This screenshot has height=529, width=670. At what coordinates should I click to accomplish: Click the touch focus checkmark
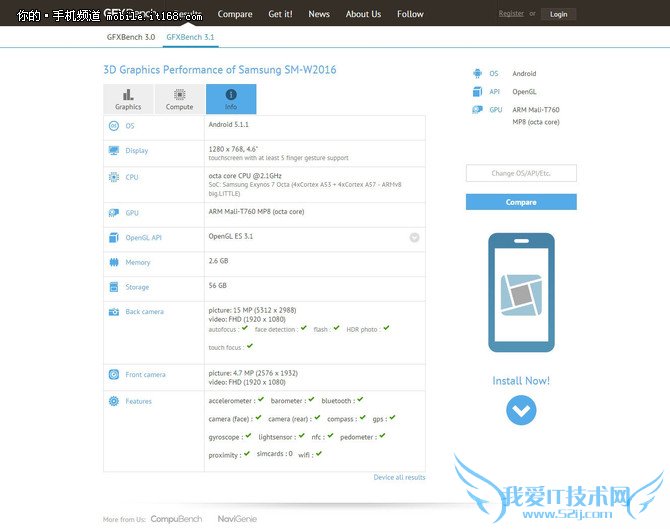tap(250, 346)
